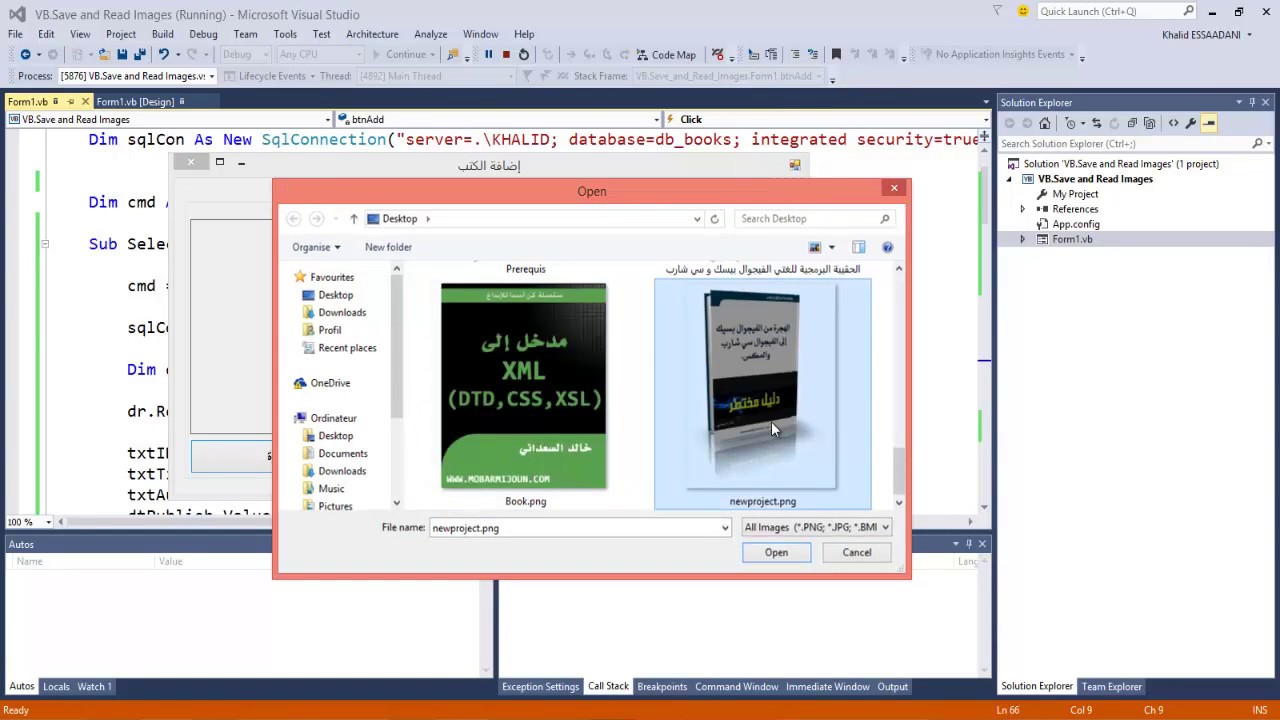Open the Click event dropdown
The height and width of the screenshot is (720, 1280).
985,120
